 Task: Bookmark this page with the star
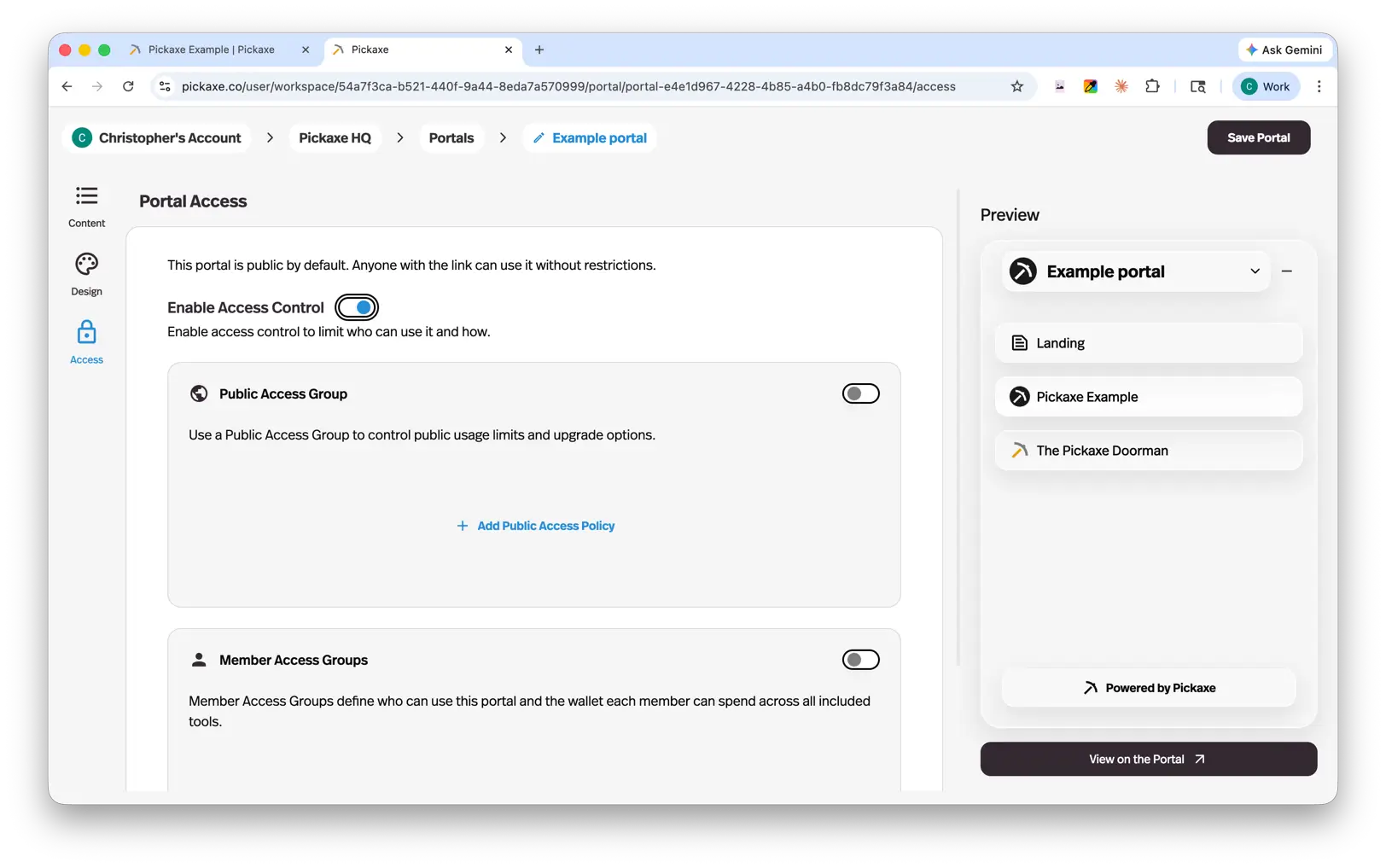pos(1016,86)
